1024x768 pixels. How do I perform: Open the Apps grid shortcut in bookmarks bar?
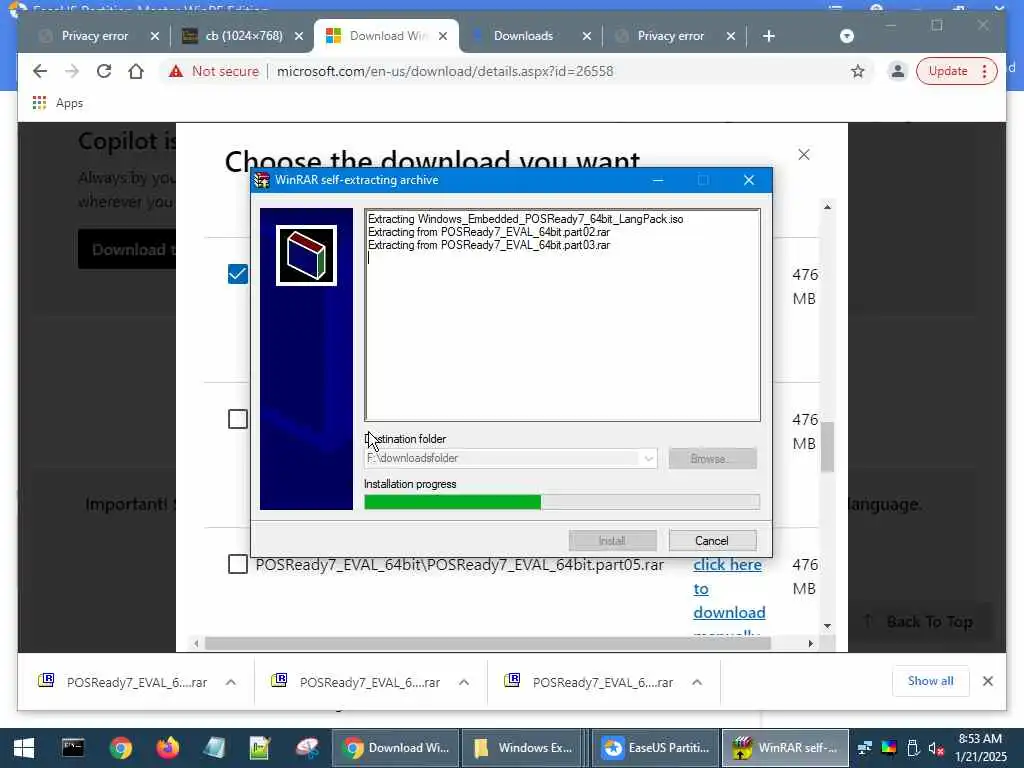pyautogui.click(x=39, y=103)
